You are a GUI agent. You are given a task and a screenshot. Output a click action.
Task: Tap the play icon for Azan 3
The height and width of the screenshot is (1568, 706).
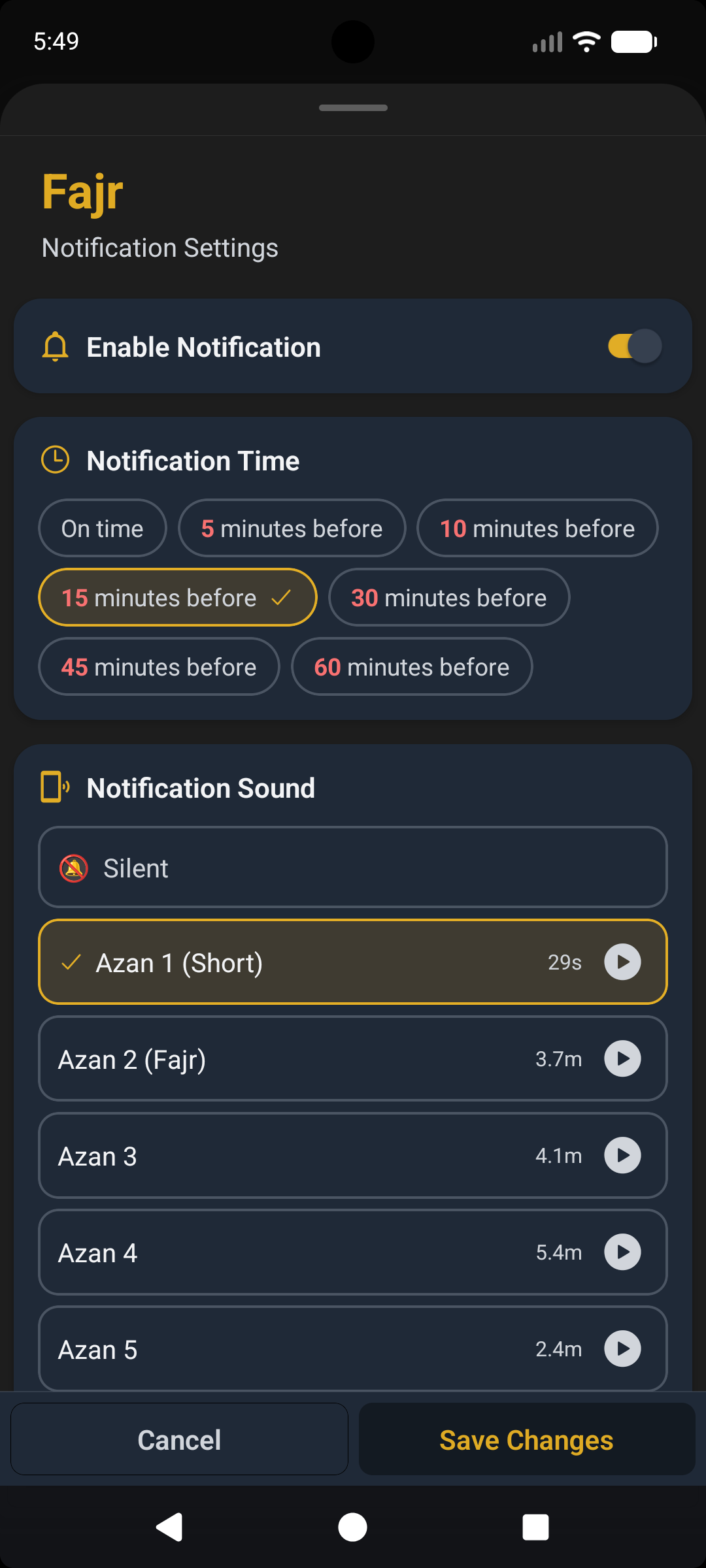(622, 1155)
